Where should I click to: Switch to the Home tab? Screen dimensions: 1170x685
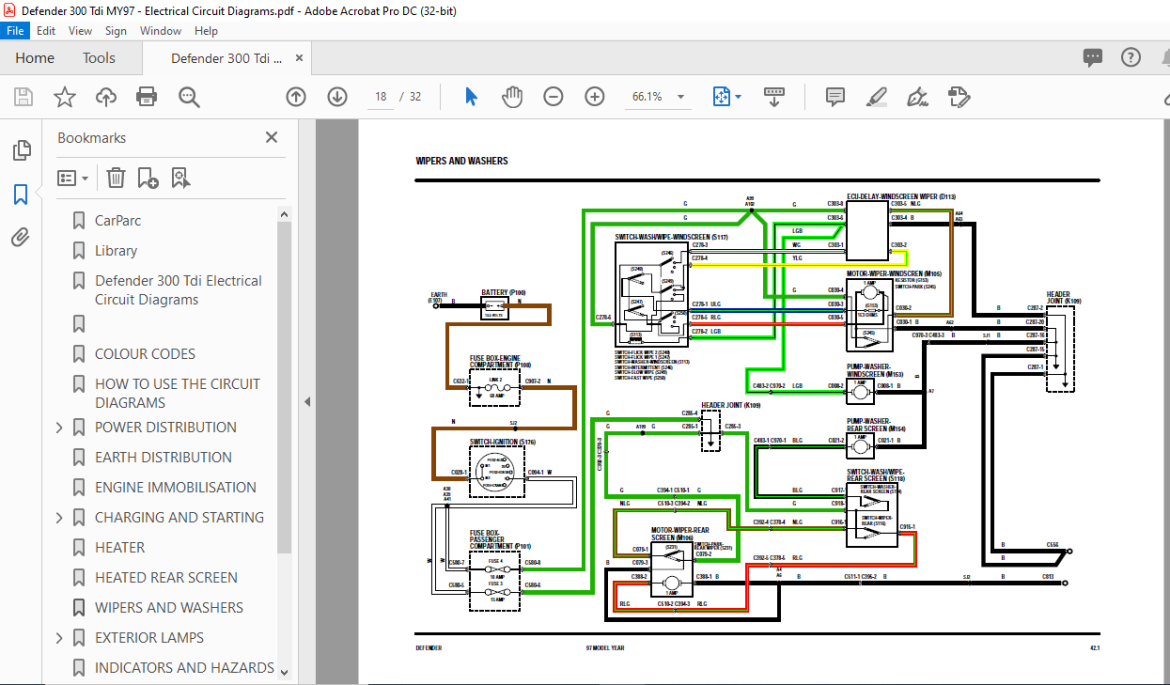tap(34, 57)
